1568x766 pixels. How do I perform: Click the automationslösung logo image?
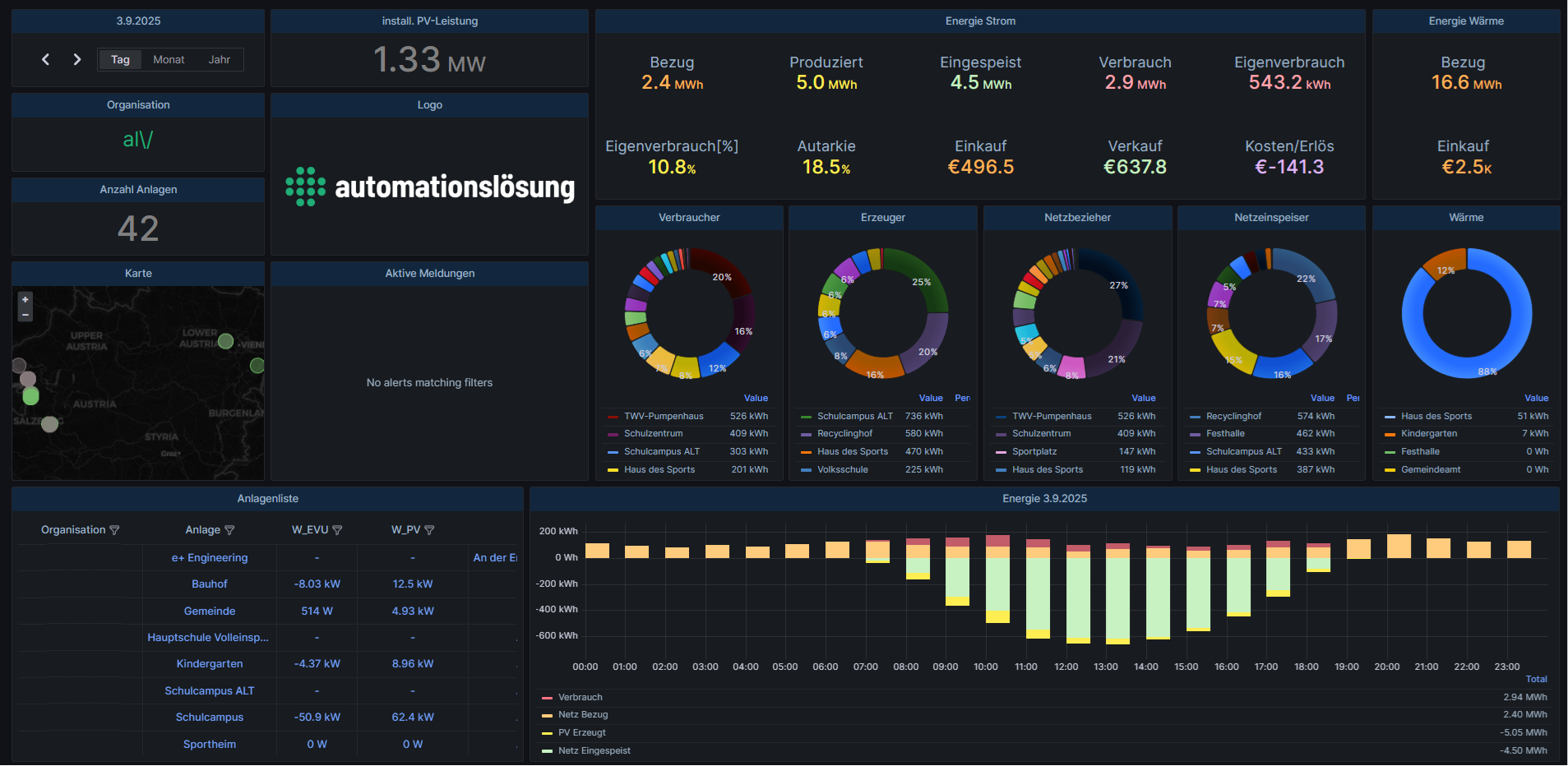pyautogui.click(x=430, y=187)
